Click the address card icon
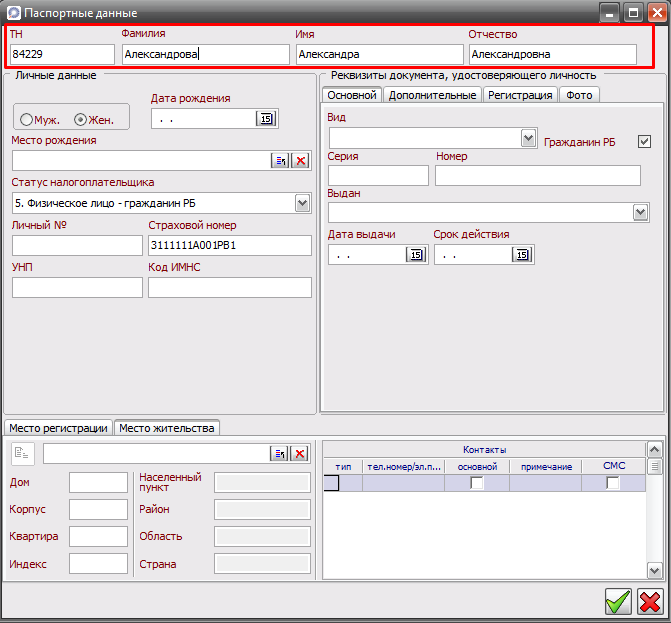The height and width of the screenshot is (623, 671). pos(23,454)
